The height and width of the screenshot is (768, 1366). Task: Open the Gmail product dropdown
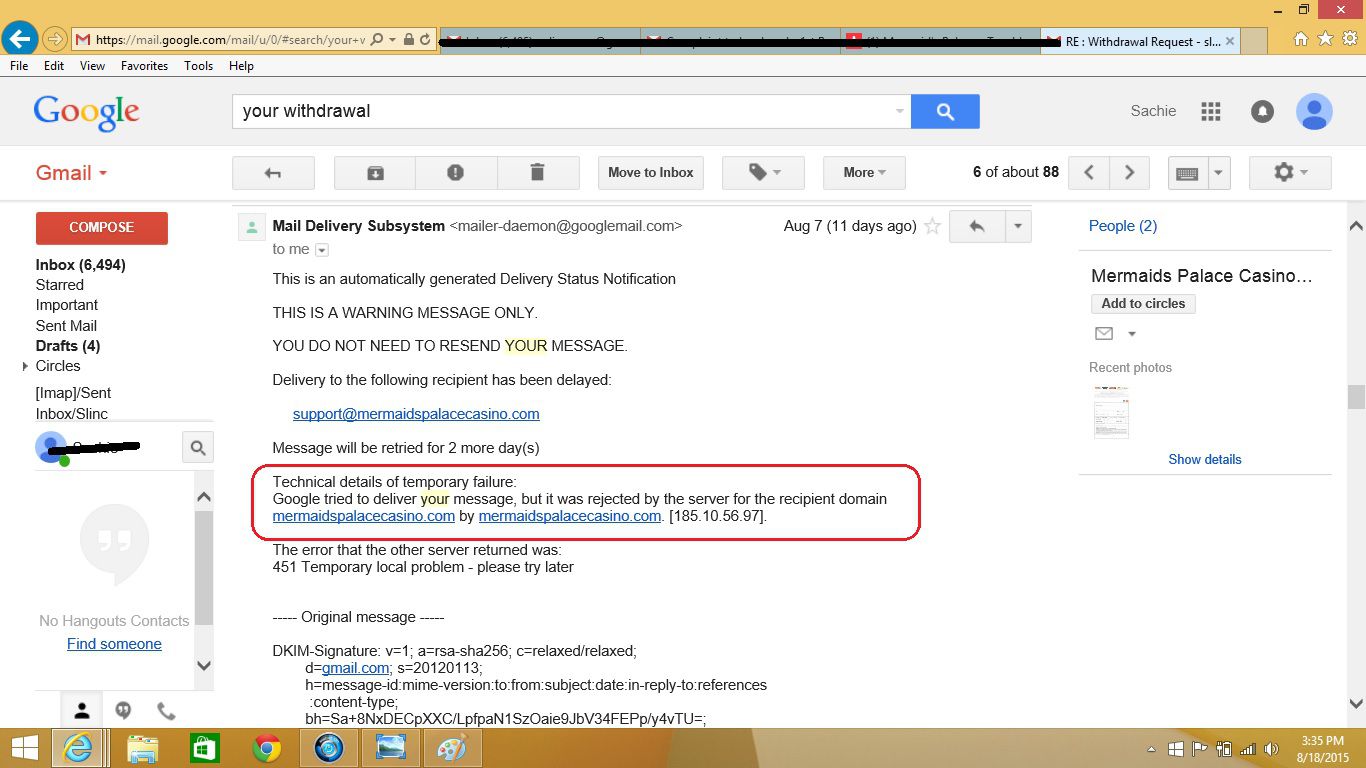coord(71,173)
